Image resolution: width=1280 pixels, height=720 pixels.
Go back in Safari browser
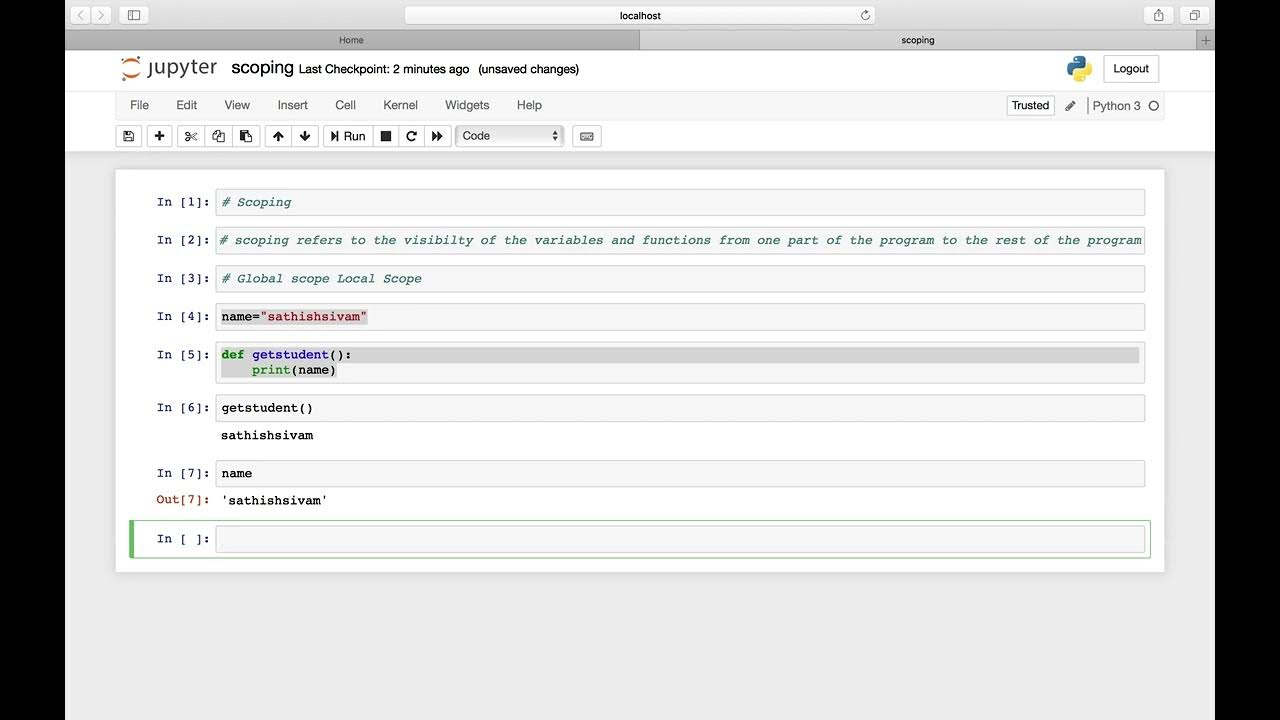pyautogui.click(x=80, y=15)
